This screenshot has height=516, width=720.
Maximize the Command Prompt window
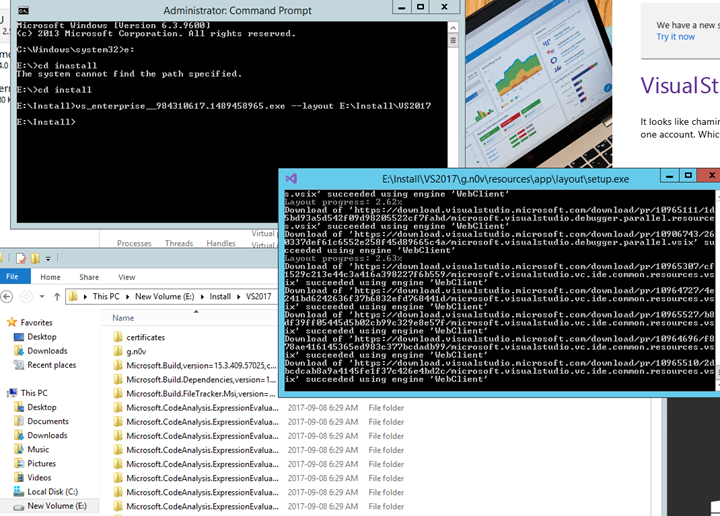(x=420, y=6)
